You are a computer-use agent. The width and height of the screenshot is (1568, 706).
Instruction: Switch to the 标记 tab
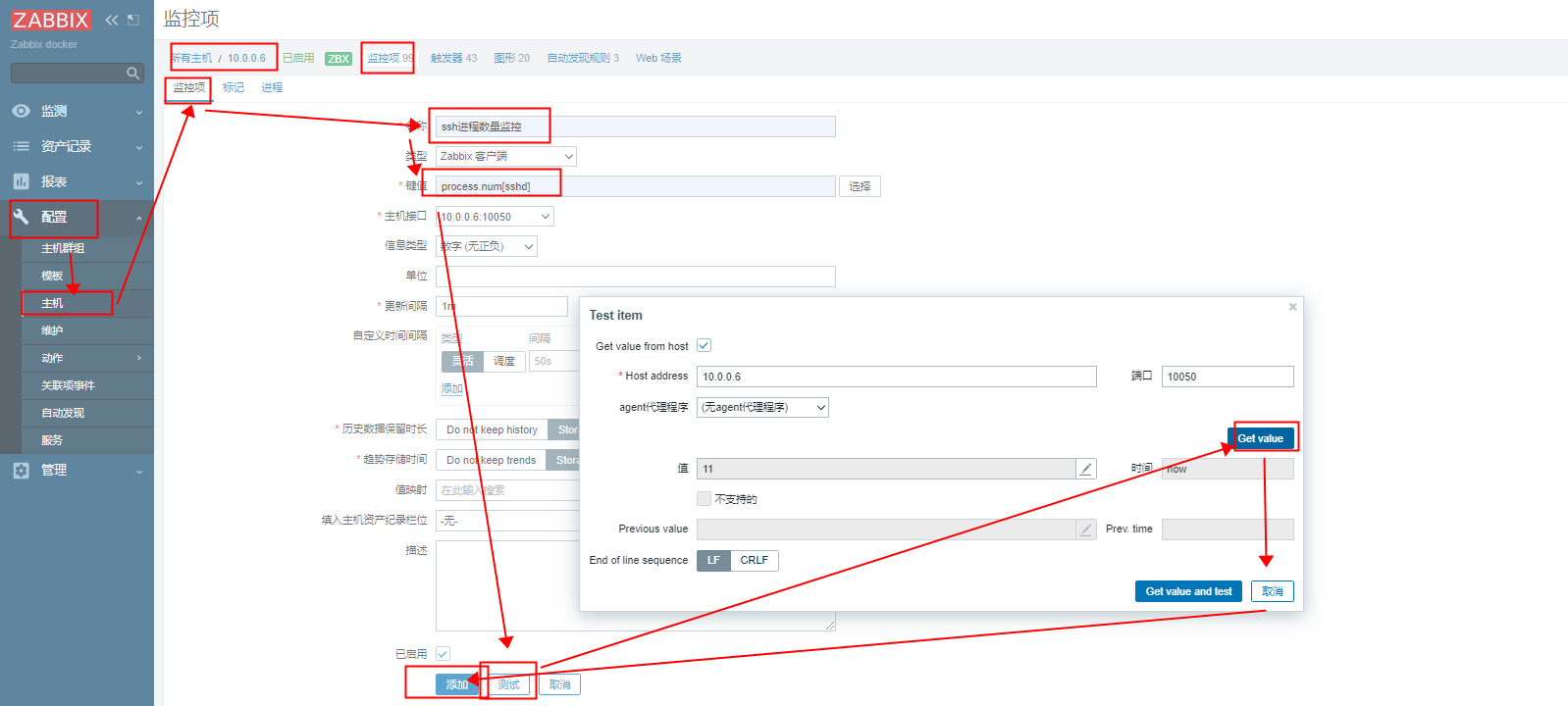point(234,87)
